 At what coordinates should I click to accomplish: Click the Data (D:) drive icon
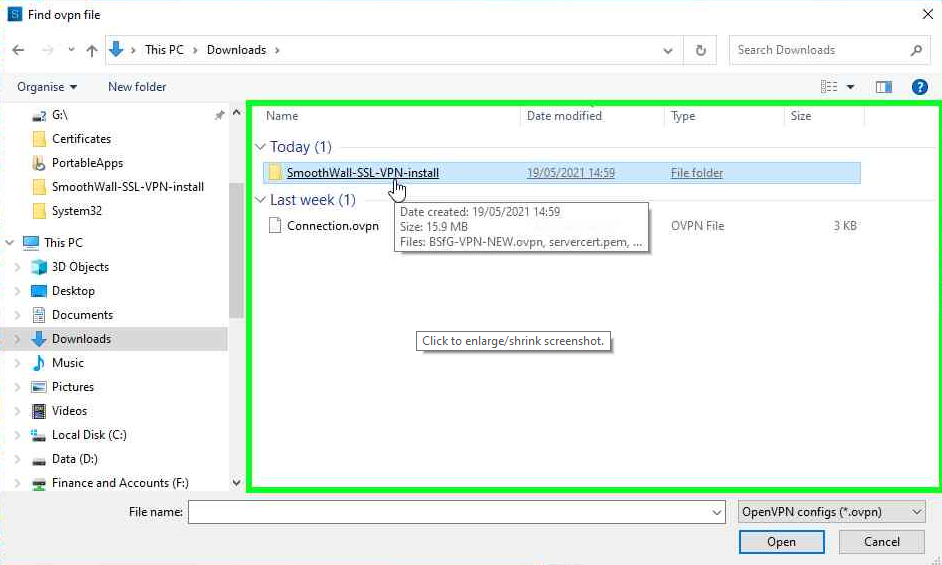39,460
